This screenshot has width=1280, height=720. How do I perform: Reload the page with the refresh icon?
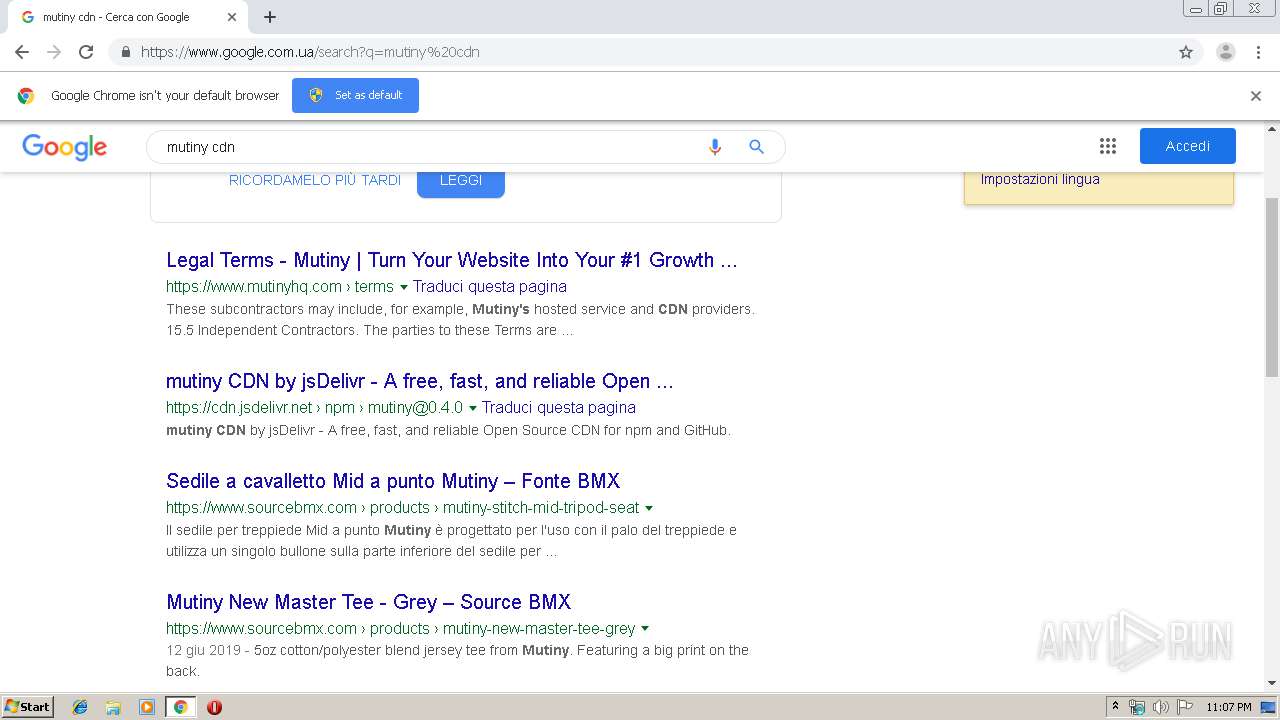(86, 52)
